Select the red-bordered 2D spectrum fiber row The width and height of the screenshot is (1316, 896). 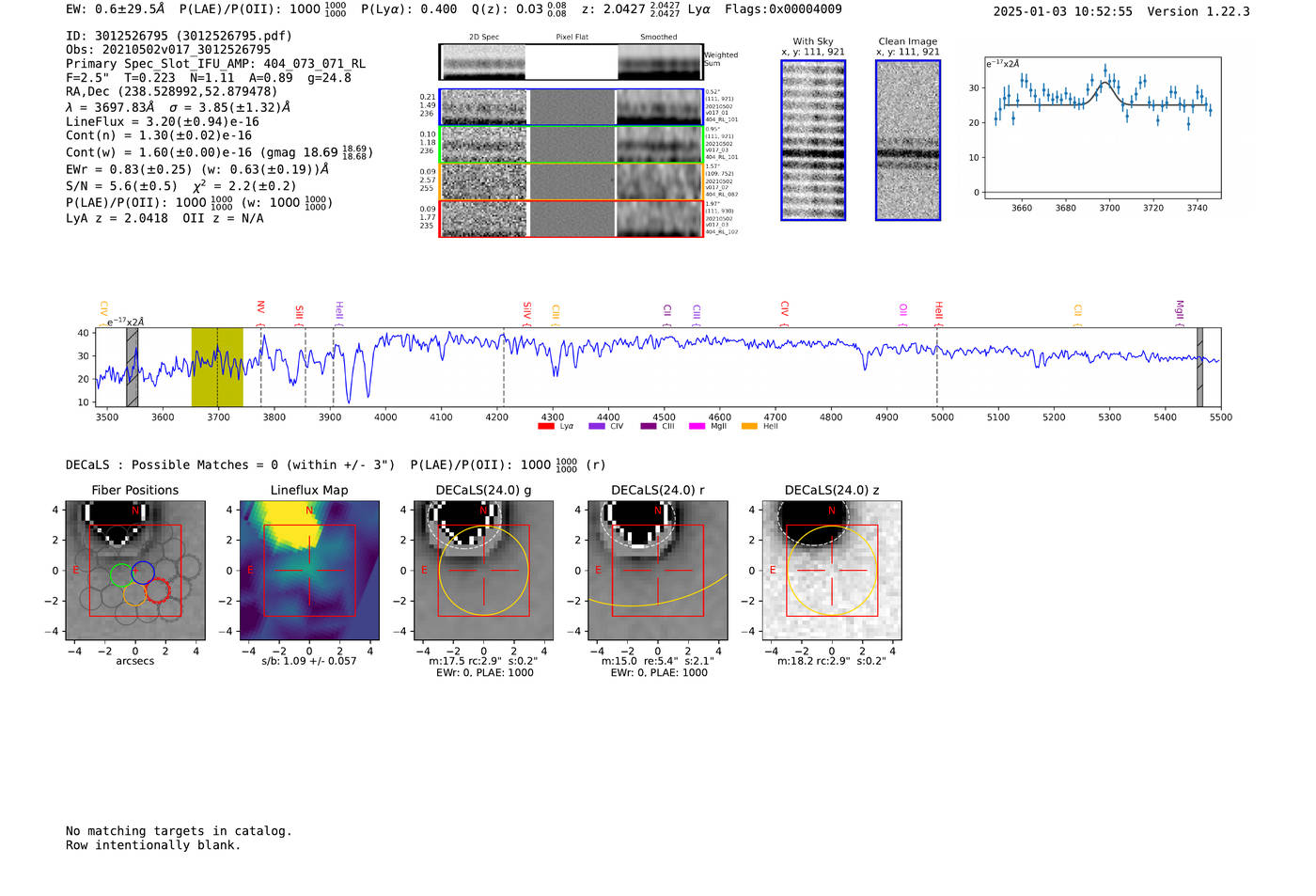[571, 219]
